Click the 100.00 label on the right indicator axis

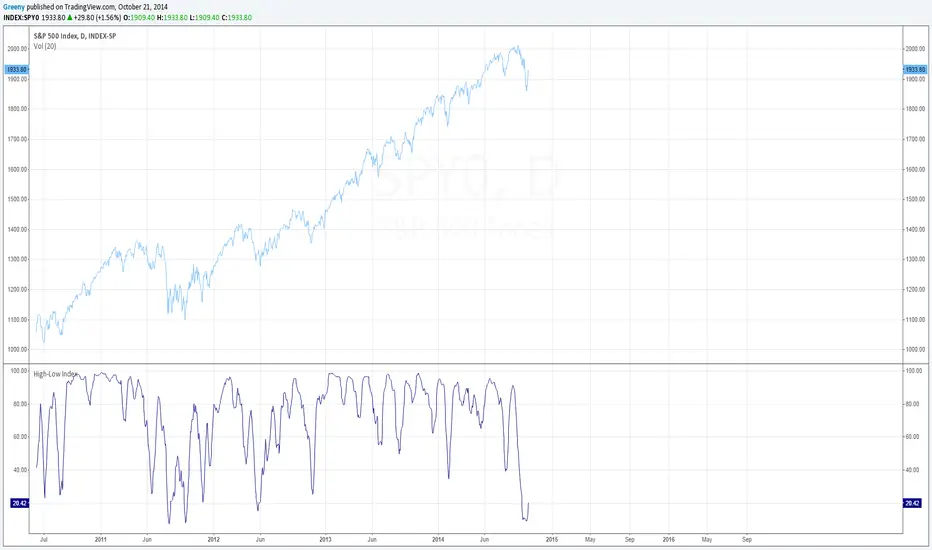tap(914, 370)
